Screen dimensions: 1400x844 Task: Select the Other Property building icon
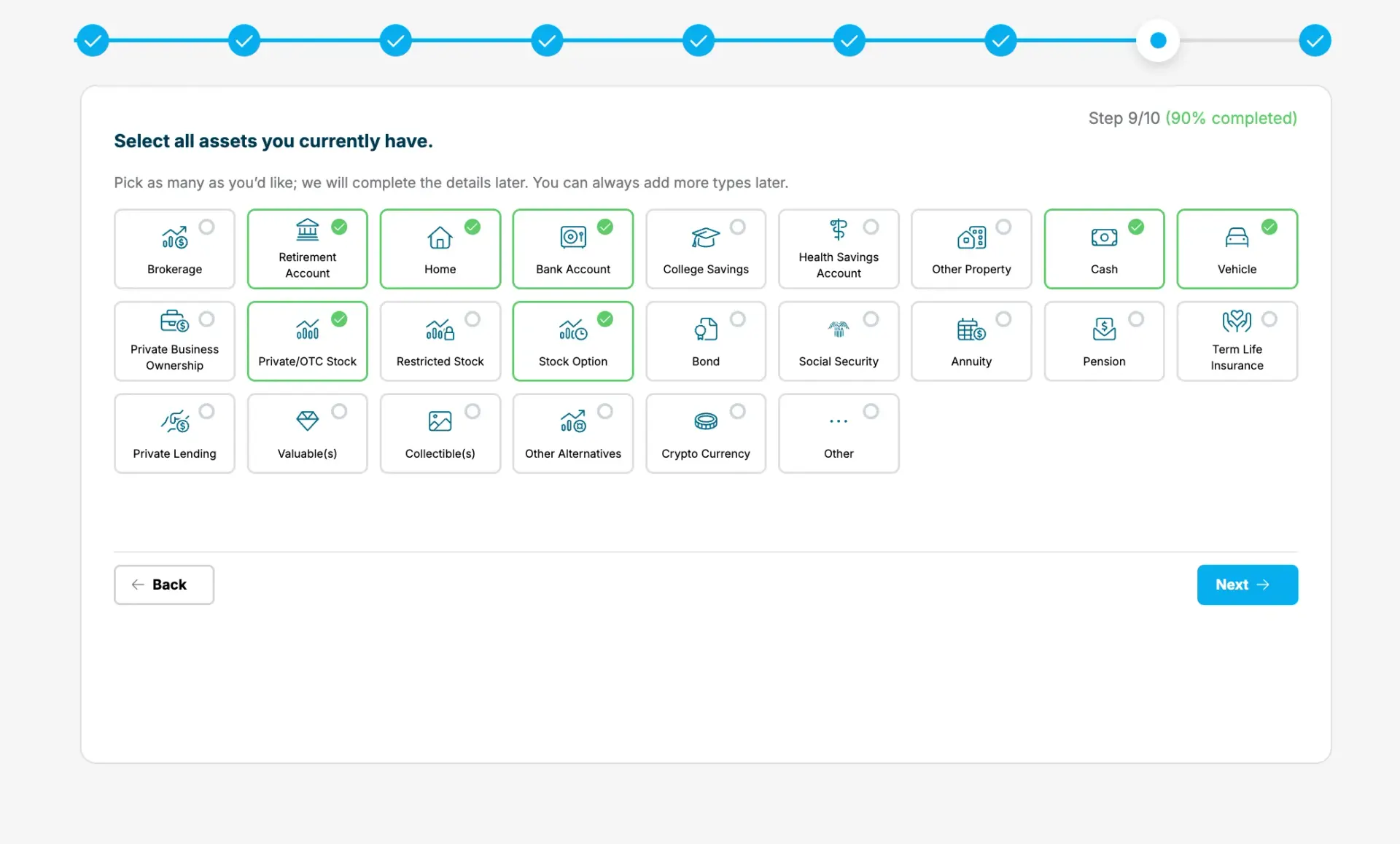point(971,238)
